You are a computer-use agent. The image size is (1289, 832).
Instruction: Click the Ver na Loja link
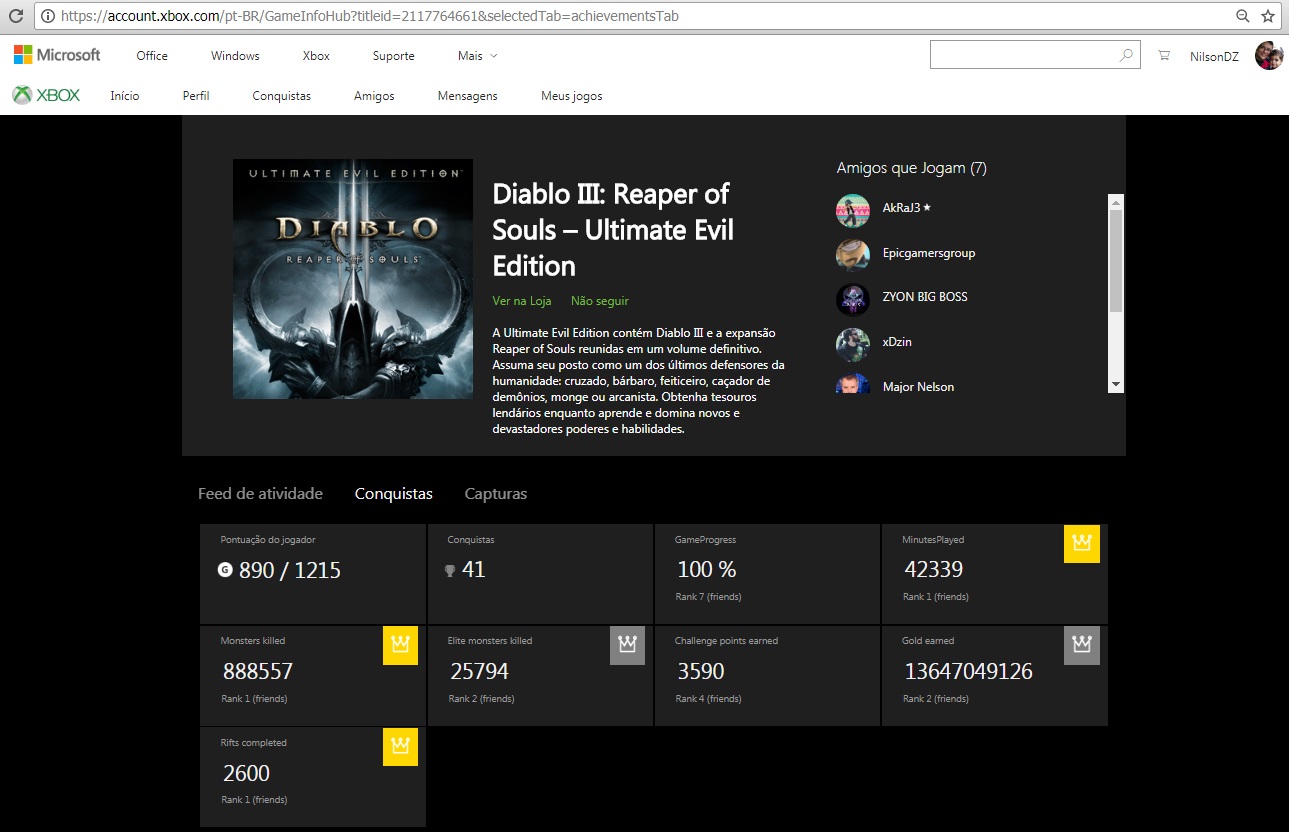coord(521,300)
